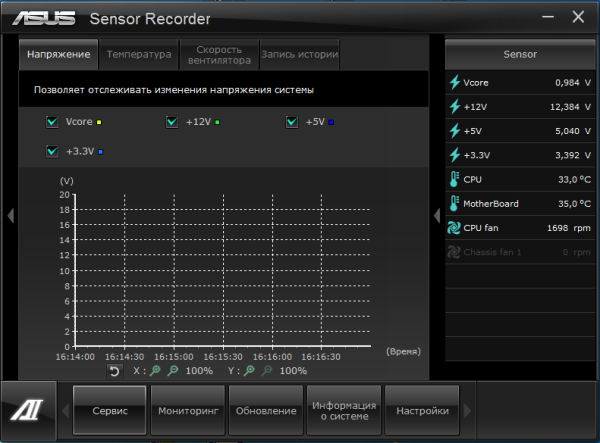600x443 pixels.
Task: Click the green +12V color swatch
Action: (217, 122)
